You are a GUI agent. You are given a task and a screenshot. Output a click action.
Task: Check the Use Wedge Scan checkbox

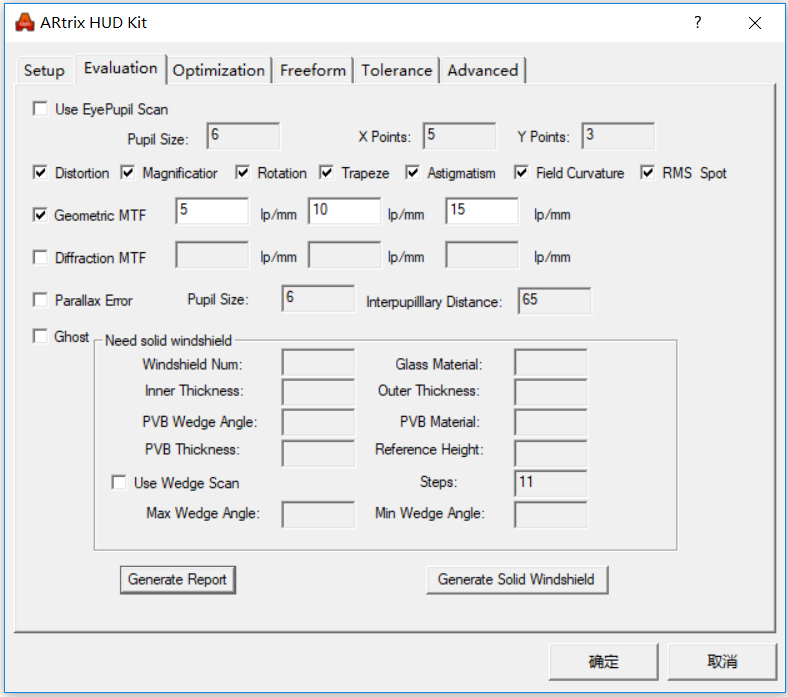[x=119, y=482]
